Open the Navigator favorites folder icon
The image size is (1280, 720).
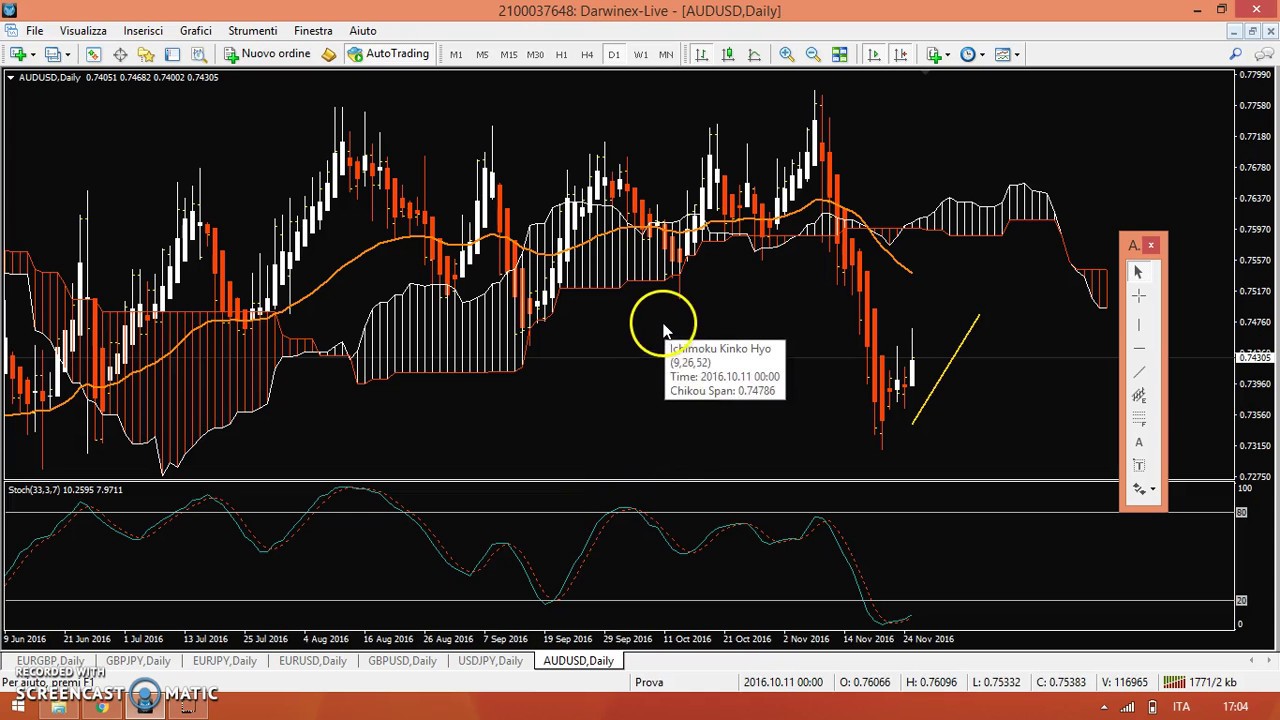tap(146, 54)
